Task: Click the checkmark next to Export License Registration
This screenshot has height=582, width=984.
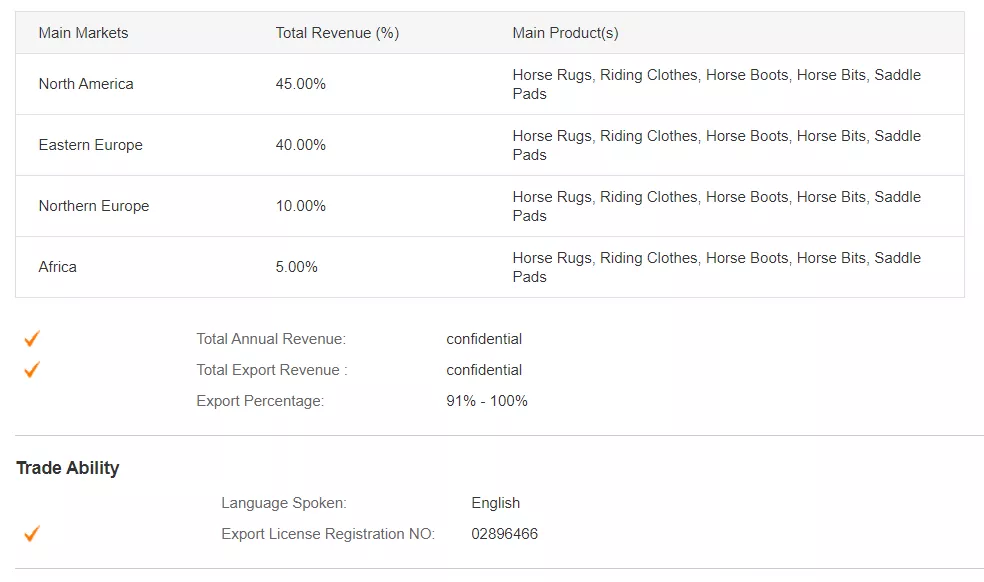Action: (x=32, y=533)
